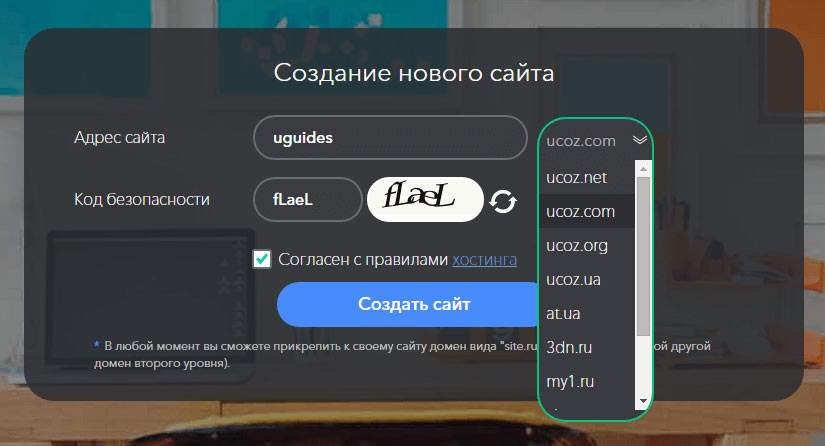Click the Создание нового сайта heading
Image resolution: width=825 pixels, height=446 pixels.
tap(414, 73)
